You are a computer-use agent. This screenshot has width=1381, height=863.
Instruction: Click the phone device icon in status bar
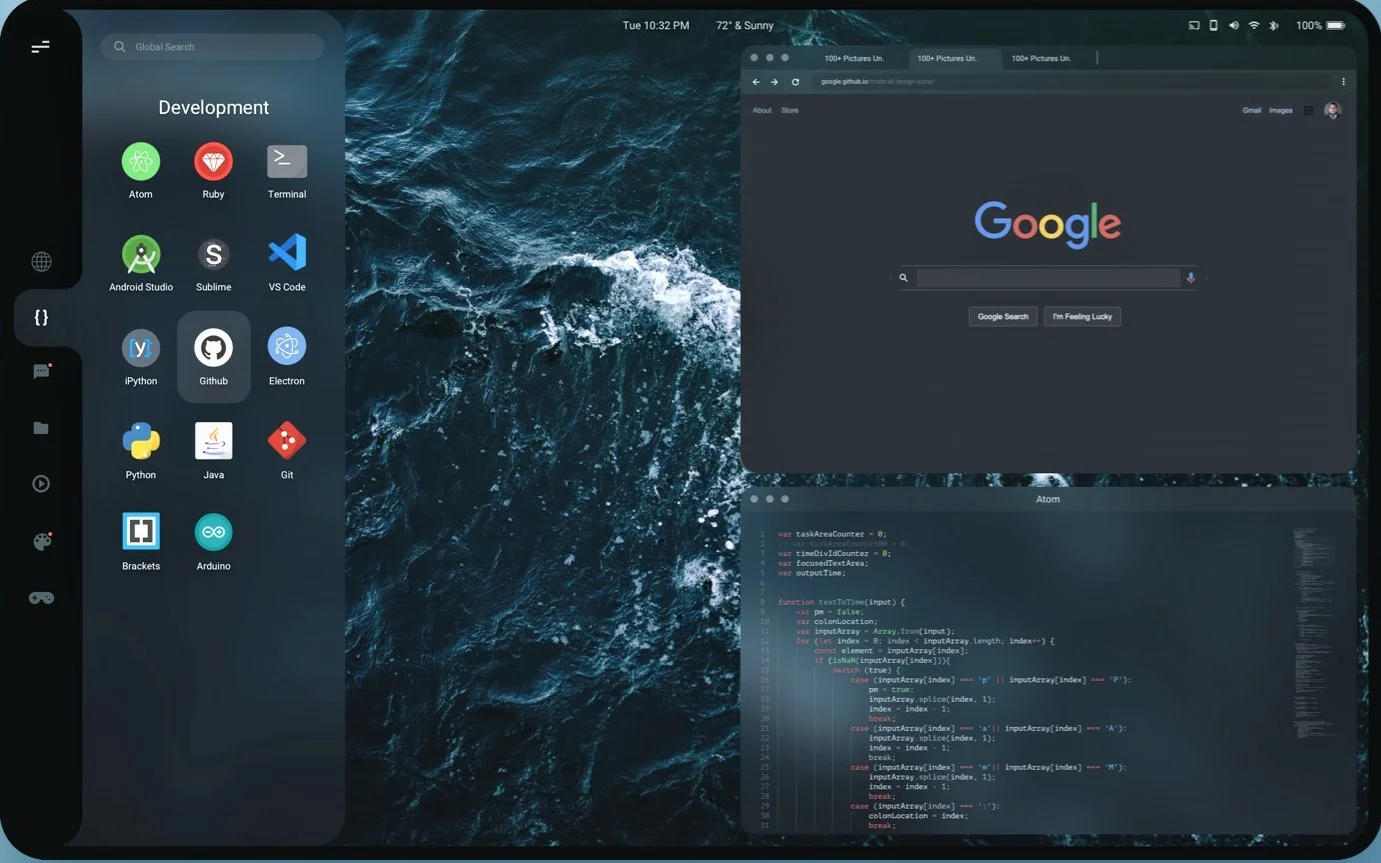click(x=1214, y=25)
